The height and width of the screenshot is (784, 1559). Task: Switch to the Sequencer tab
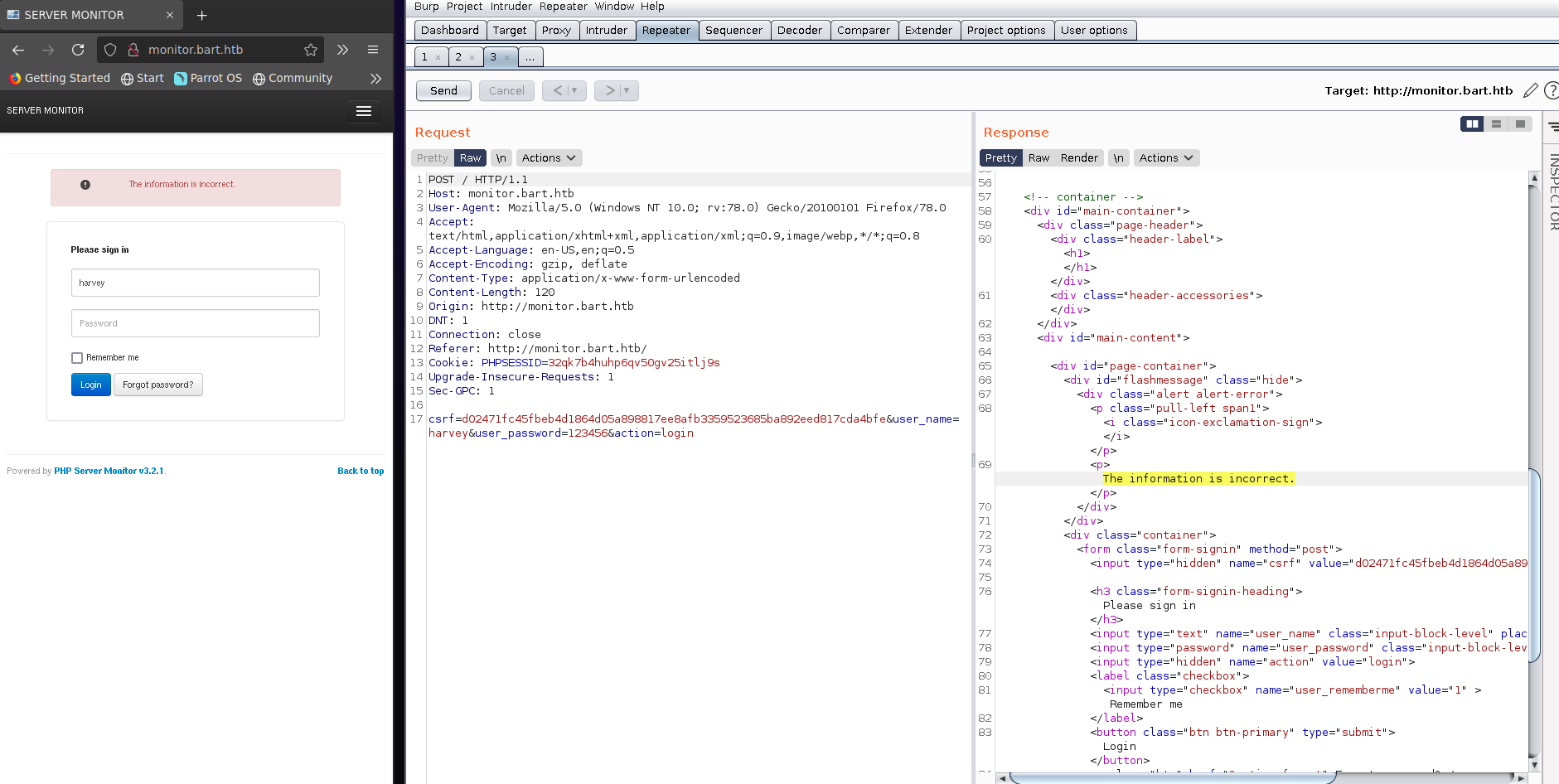coord(734,31)
